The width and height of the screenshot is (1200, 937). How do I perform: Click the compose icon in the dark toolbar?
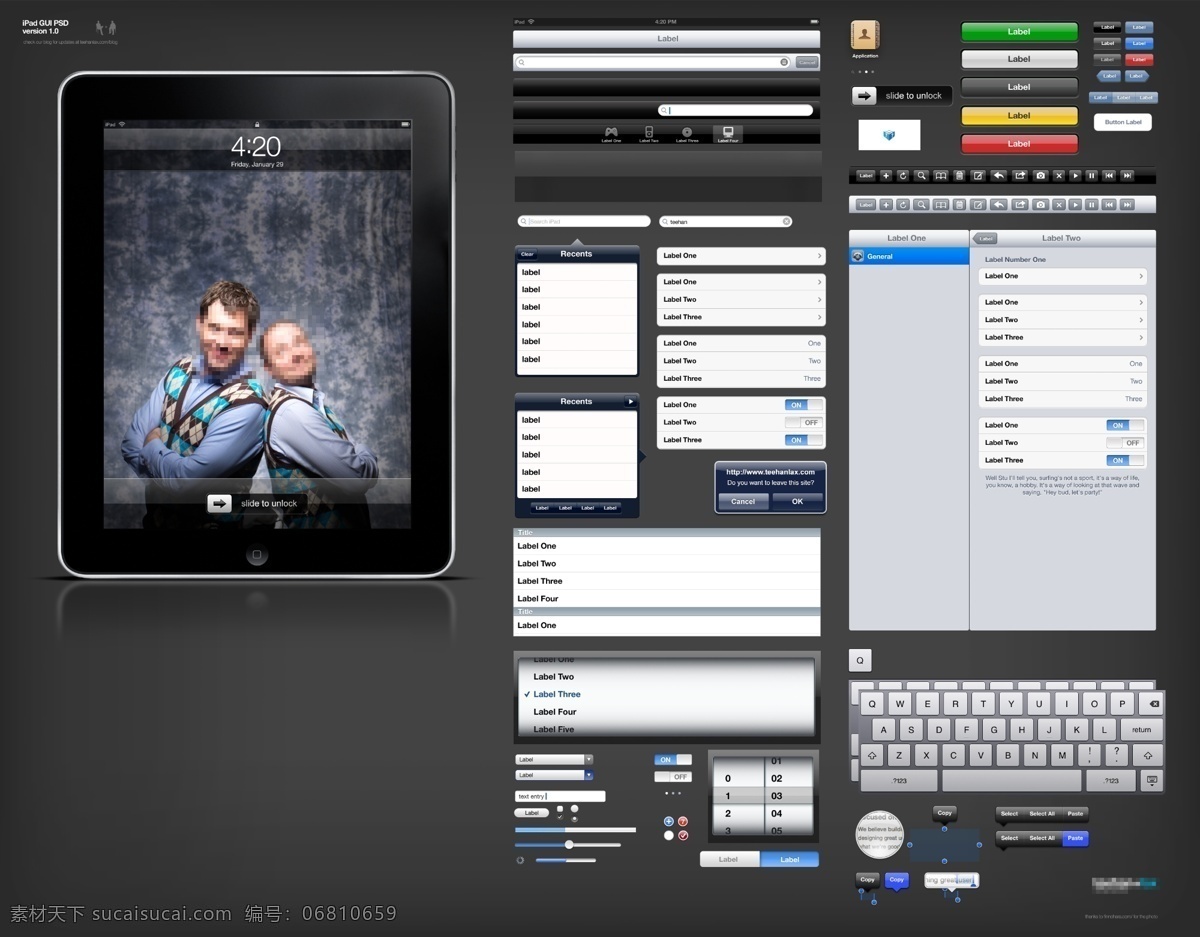pyautogui.click(x=978, y=176)
